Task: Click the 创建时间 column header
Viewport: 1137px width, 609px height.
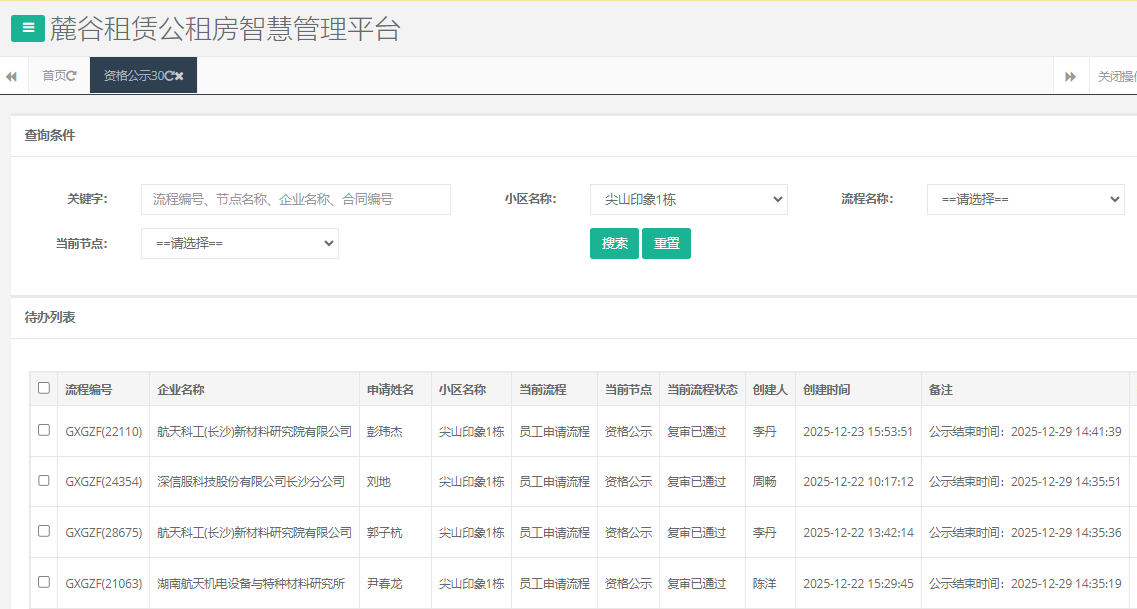Action: click(826, 389)
